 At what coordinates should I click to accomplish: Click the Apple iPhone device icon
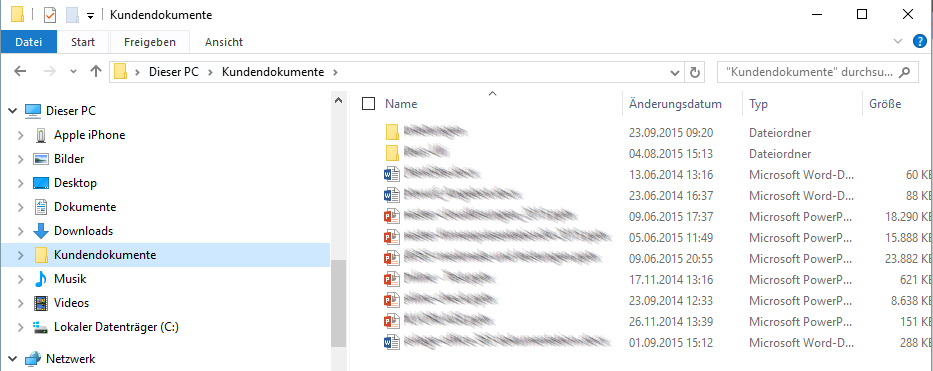tap(40, 135)
